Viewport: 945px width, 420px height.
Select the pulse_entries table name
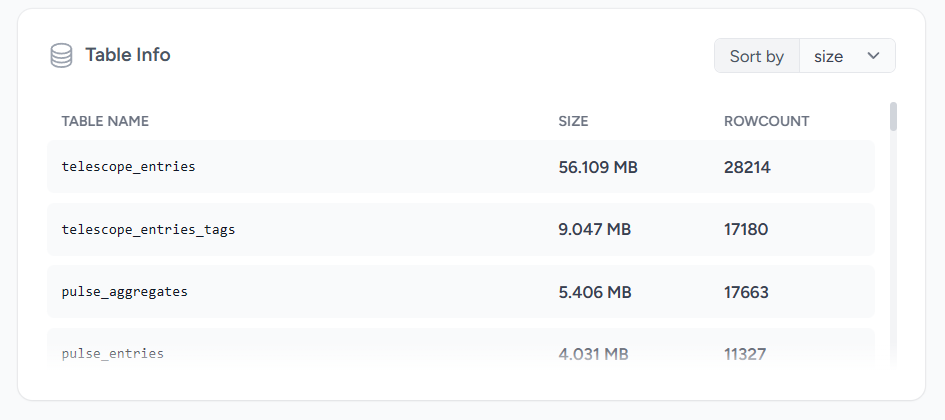coord(113,354)
